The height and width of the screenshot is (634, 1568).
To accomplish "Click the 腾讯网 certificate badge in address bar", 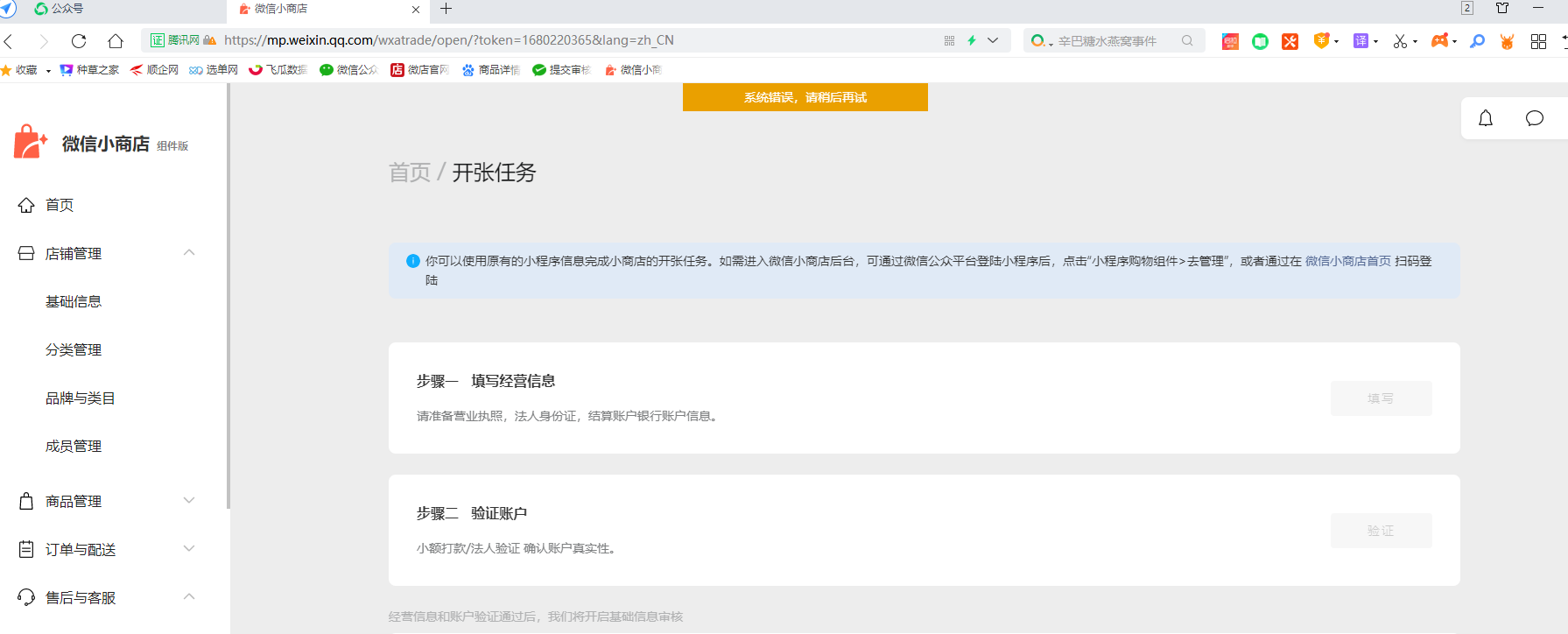I will (x=174, y=40).
